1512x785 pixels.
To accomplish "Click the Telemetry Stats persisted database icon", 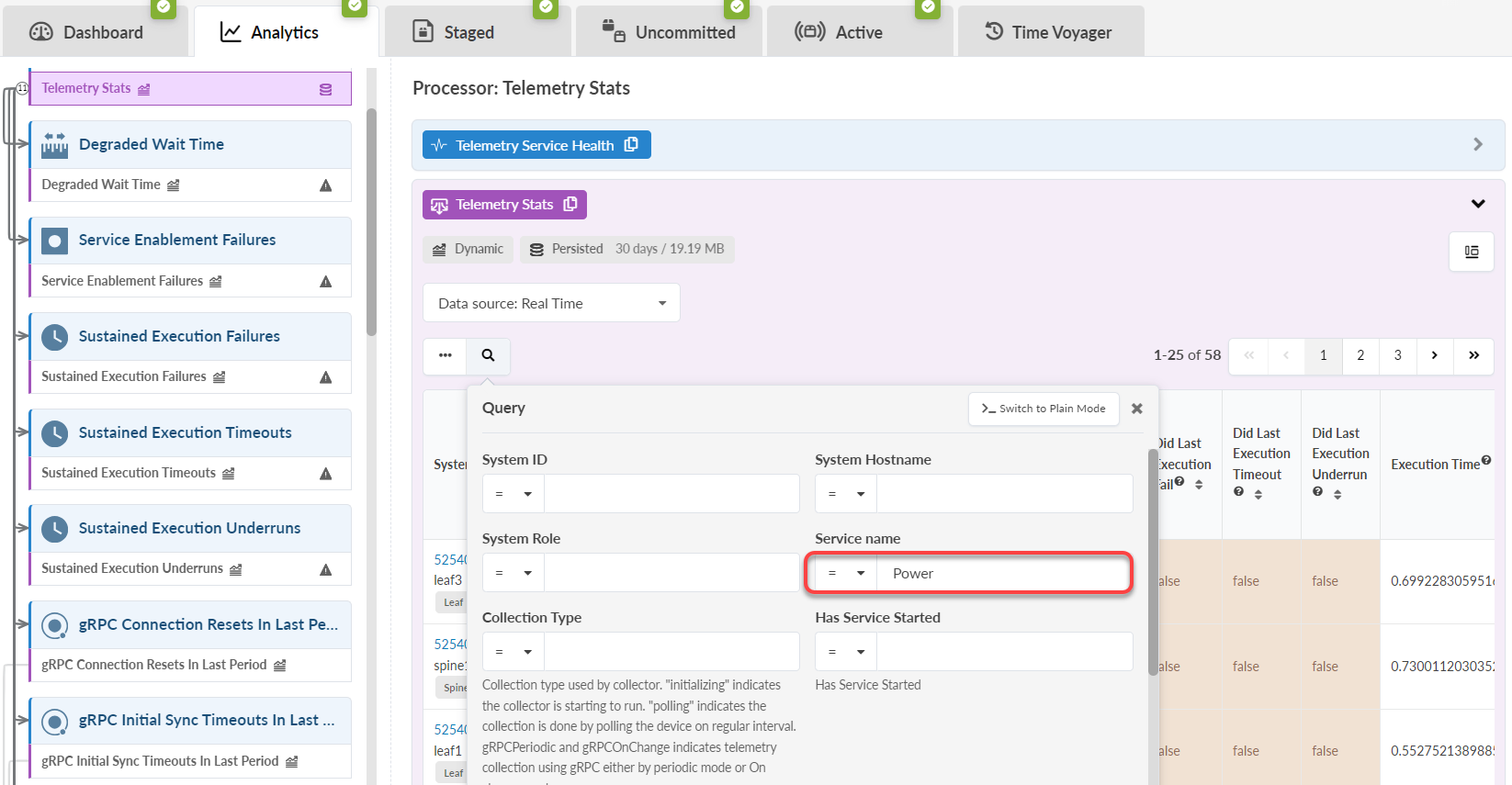I will coord(325,89).
